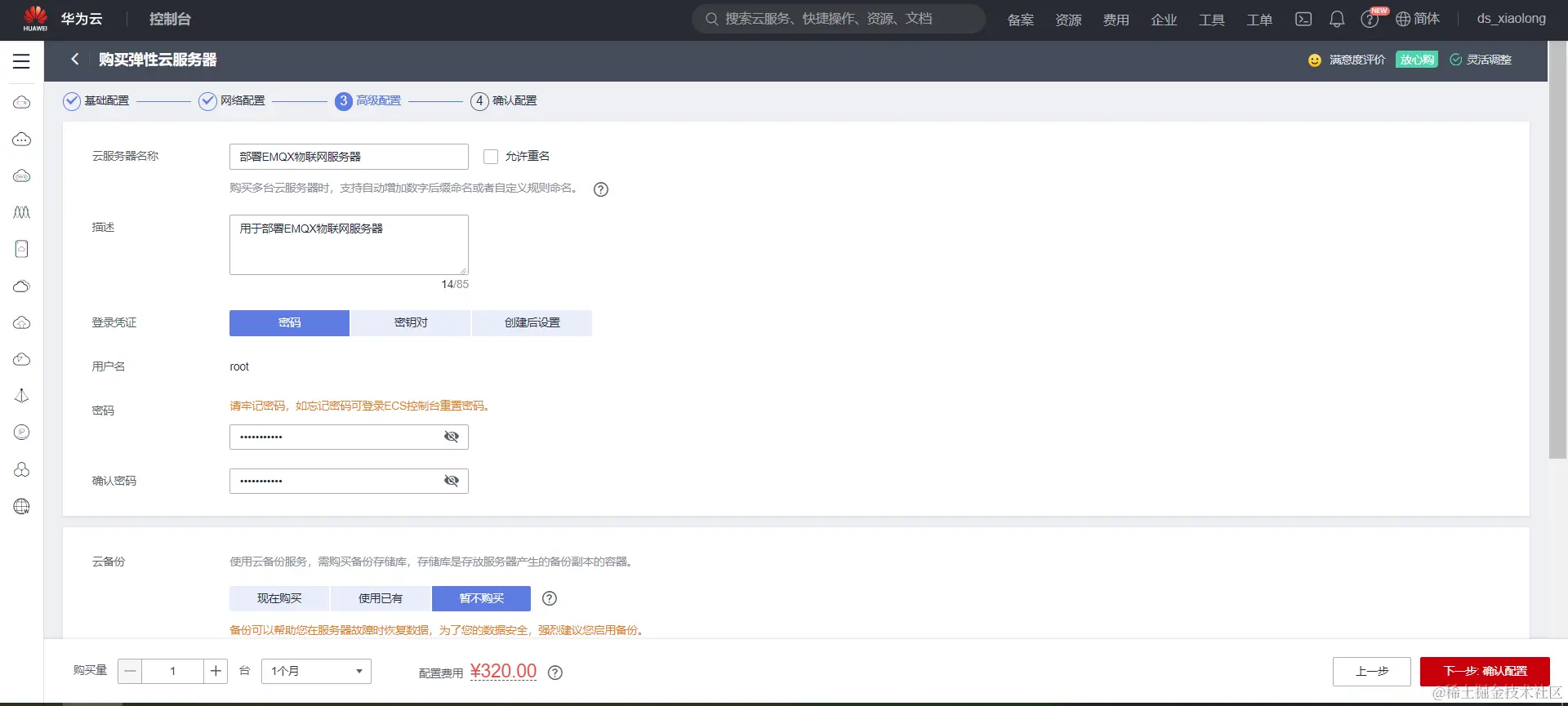Open the help icon next to the ¥320.00 price
Screen dimensions: 1568x706
[x=555, y=673]
